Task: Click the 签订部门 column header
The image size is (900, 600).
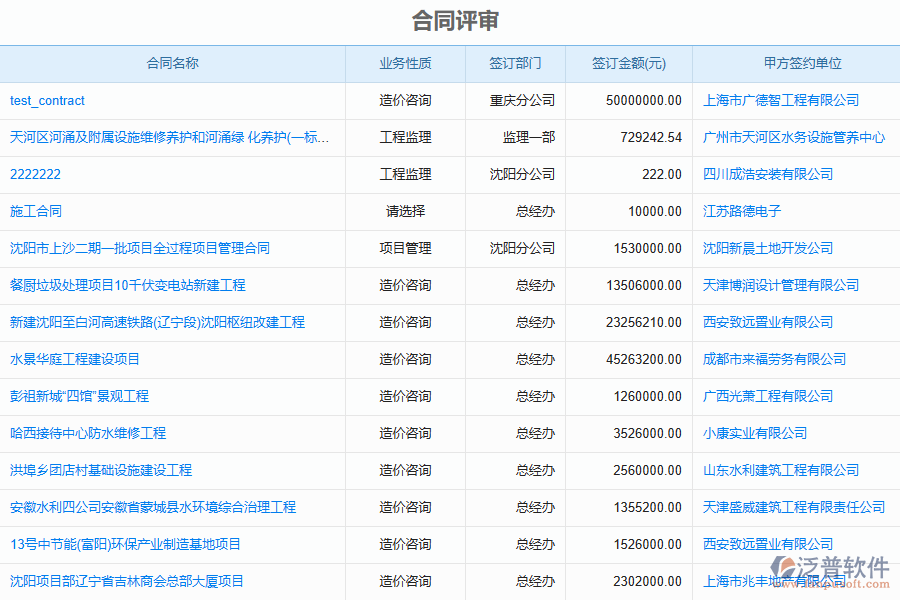Action: (515, 63)
